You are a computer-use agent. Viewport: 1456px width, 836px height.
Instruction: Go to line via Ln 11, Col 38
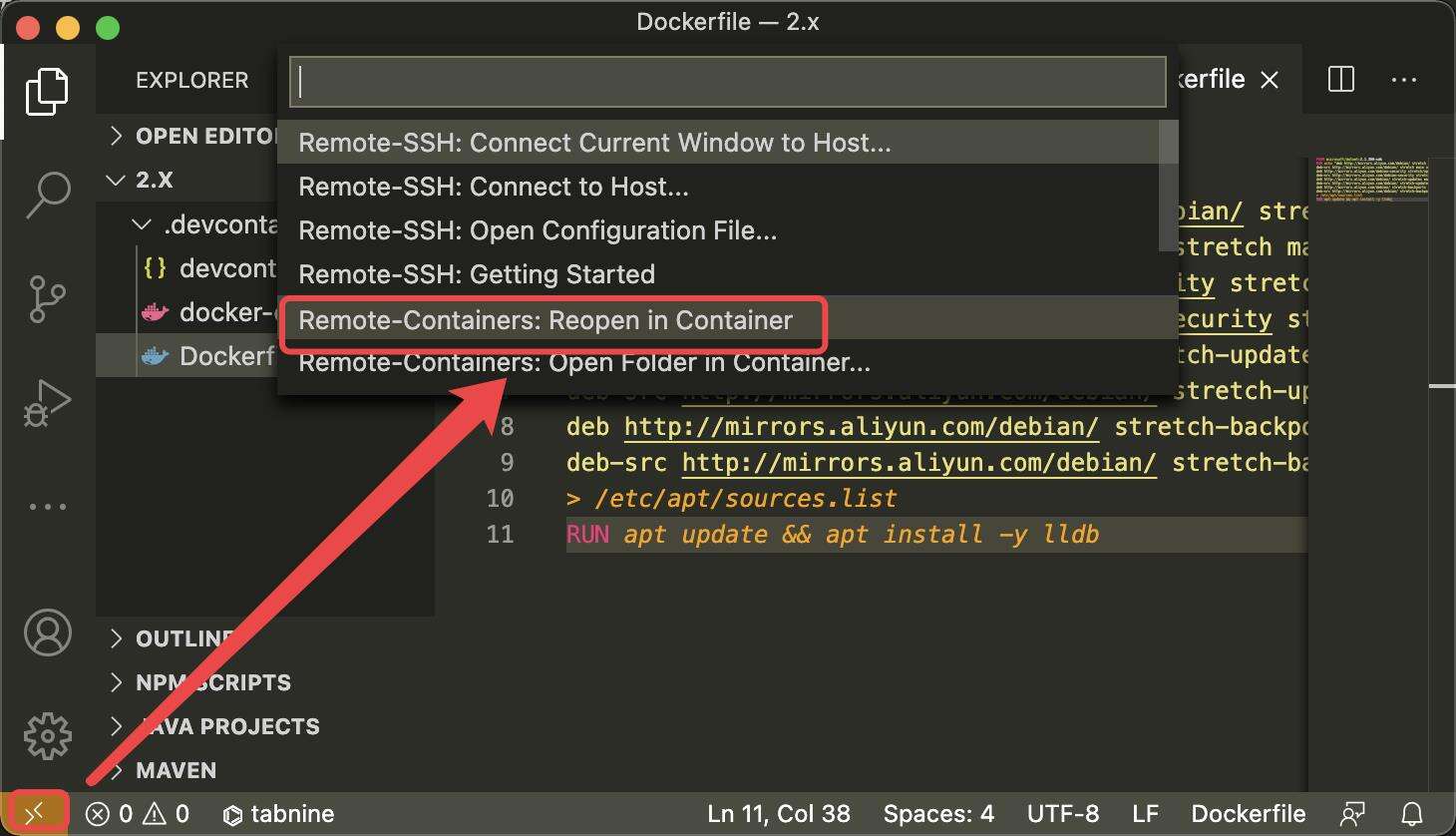tap(779, 814)
